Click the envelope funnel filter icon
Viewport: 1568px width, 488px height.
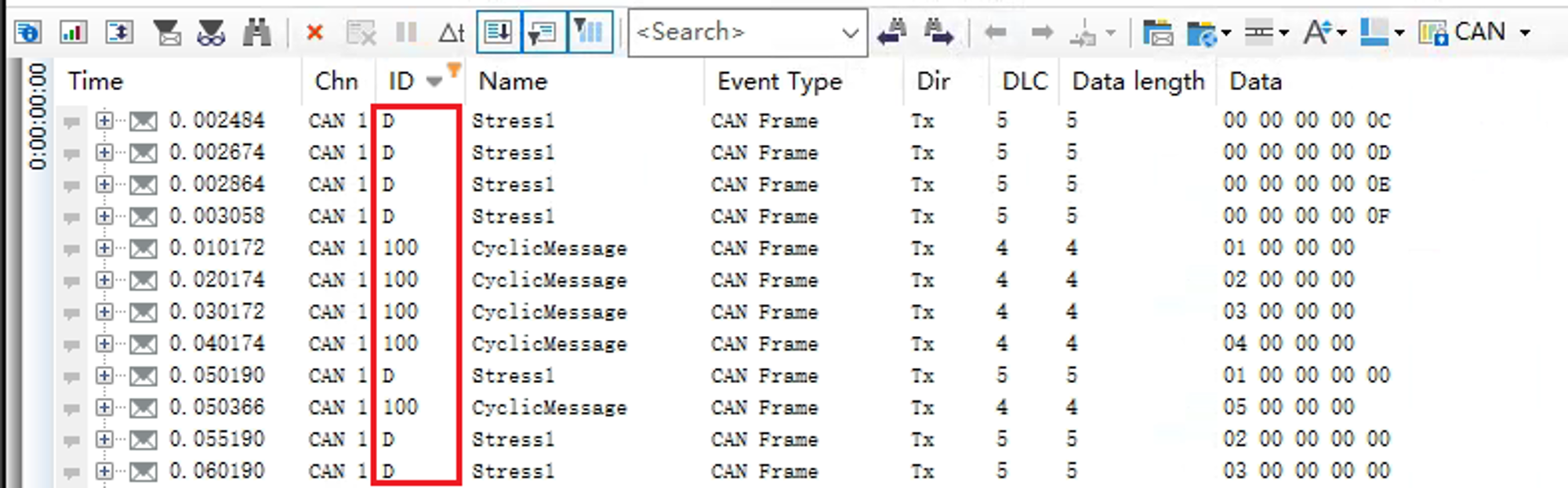pos(166,32)
